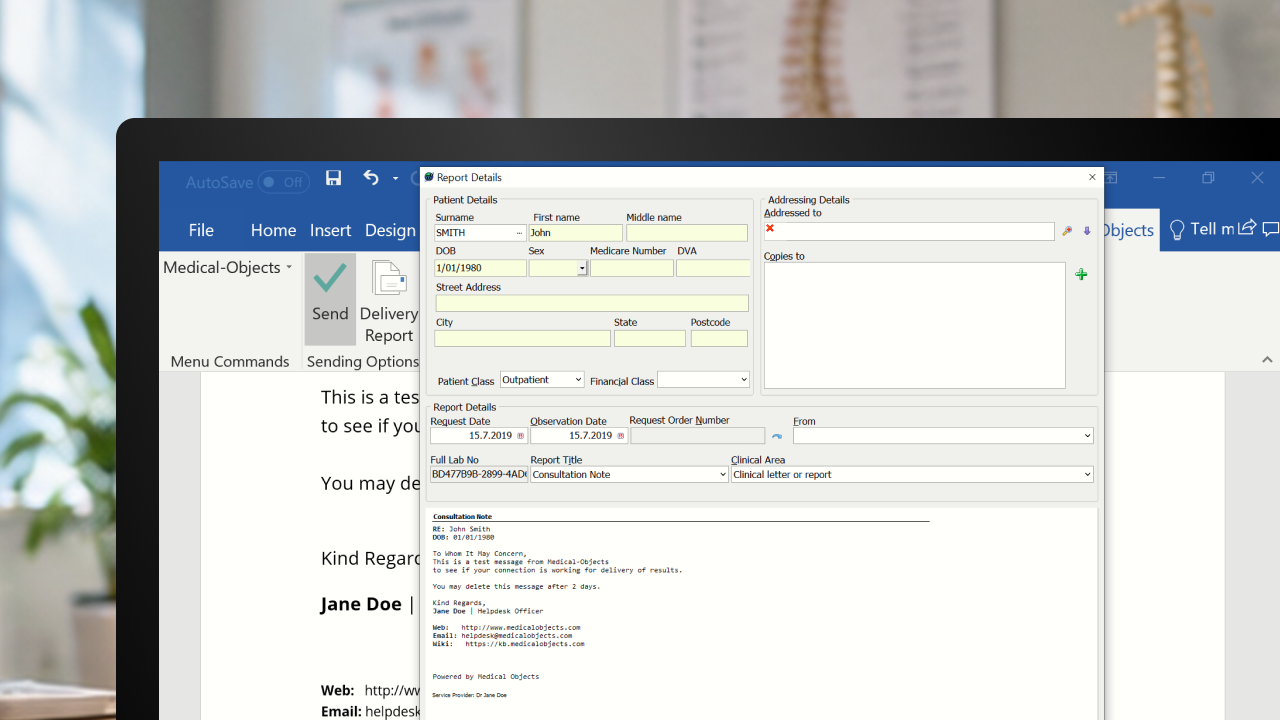Viewport: 1280px width, 720px height.
Task: Open the Undo history dropdown arrow
Action: coord(396,179)
